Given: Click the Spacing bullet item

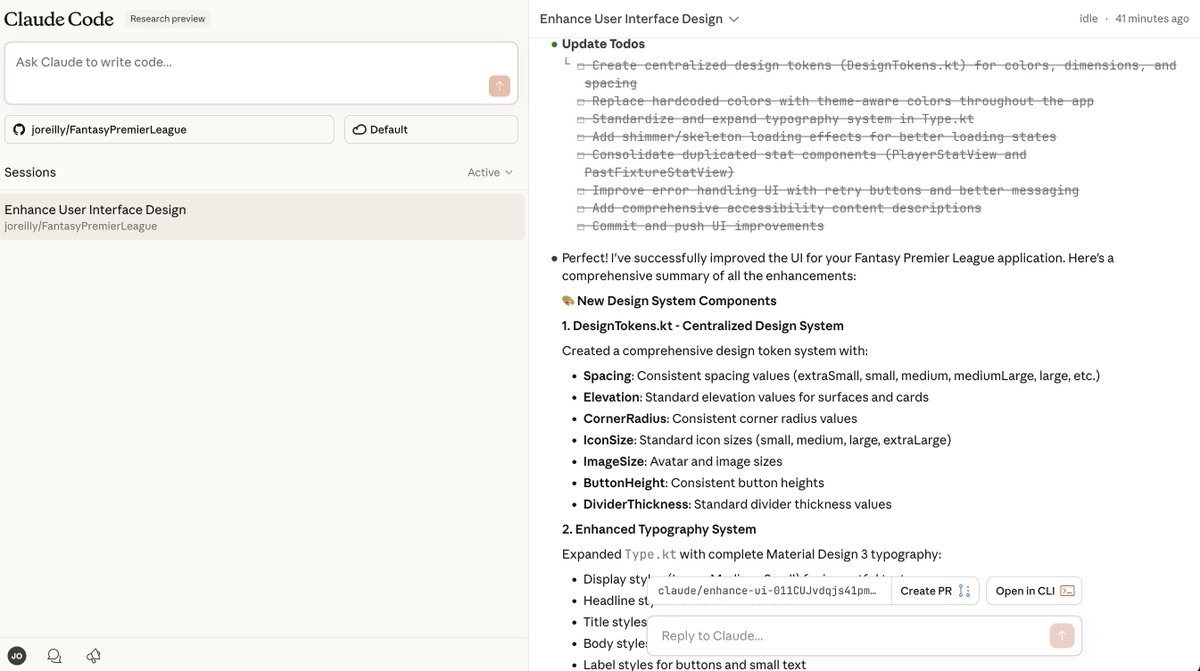Looking at the screenshot, I should coord(842,376).
